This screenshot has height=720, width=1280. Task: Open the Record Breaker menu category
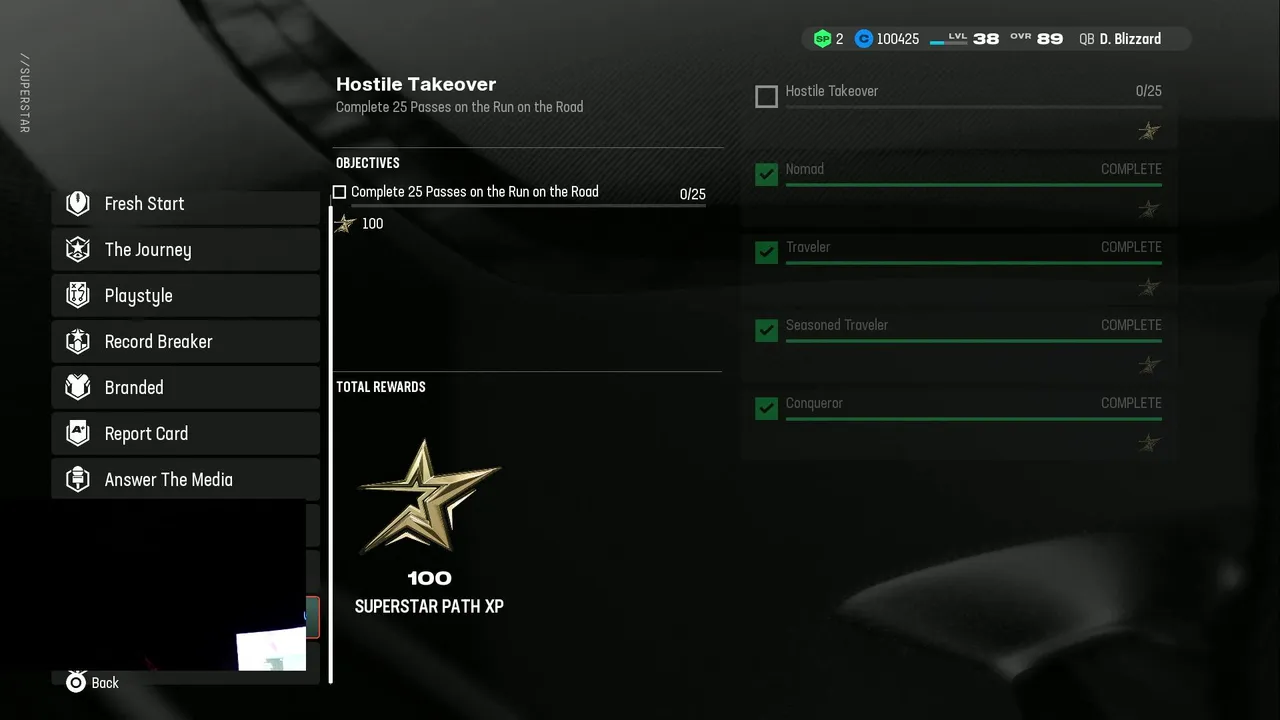(186, 341)
